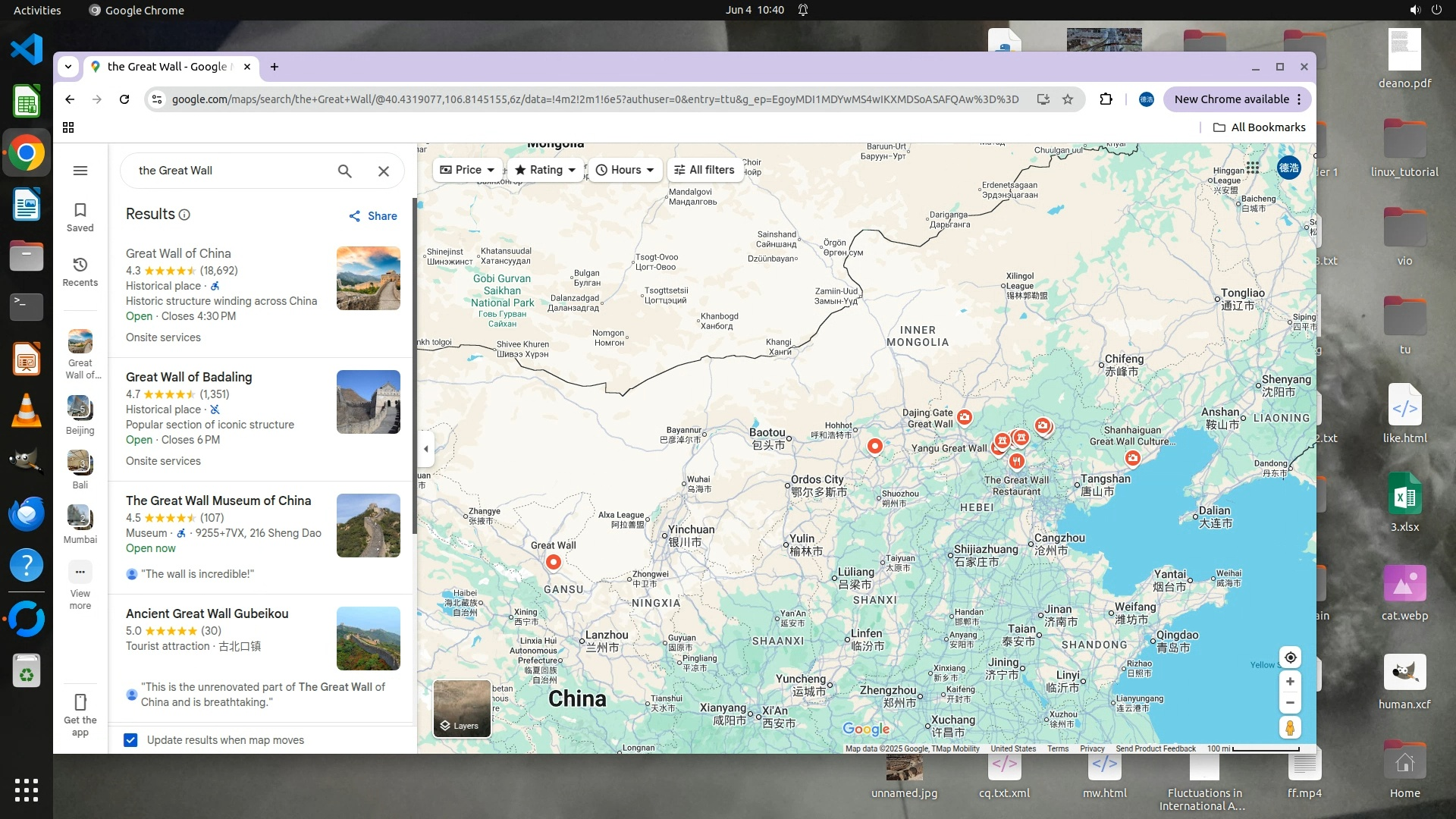Toggle the Layers map view button

461,708
